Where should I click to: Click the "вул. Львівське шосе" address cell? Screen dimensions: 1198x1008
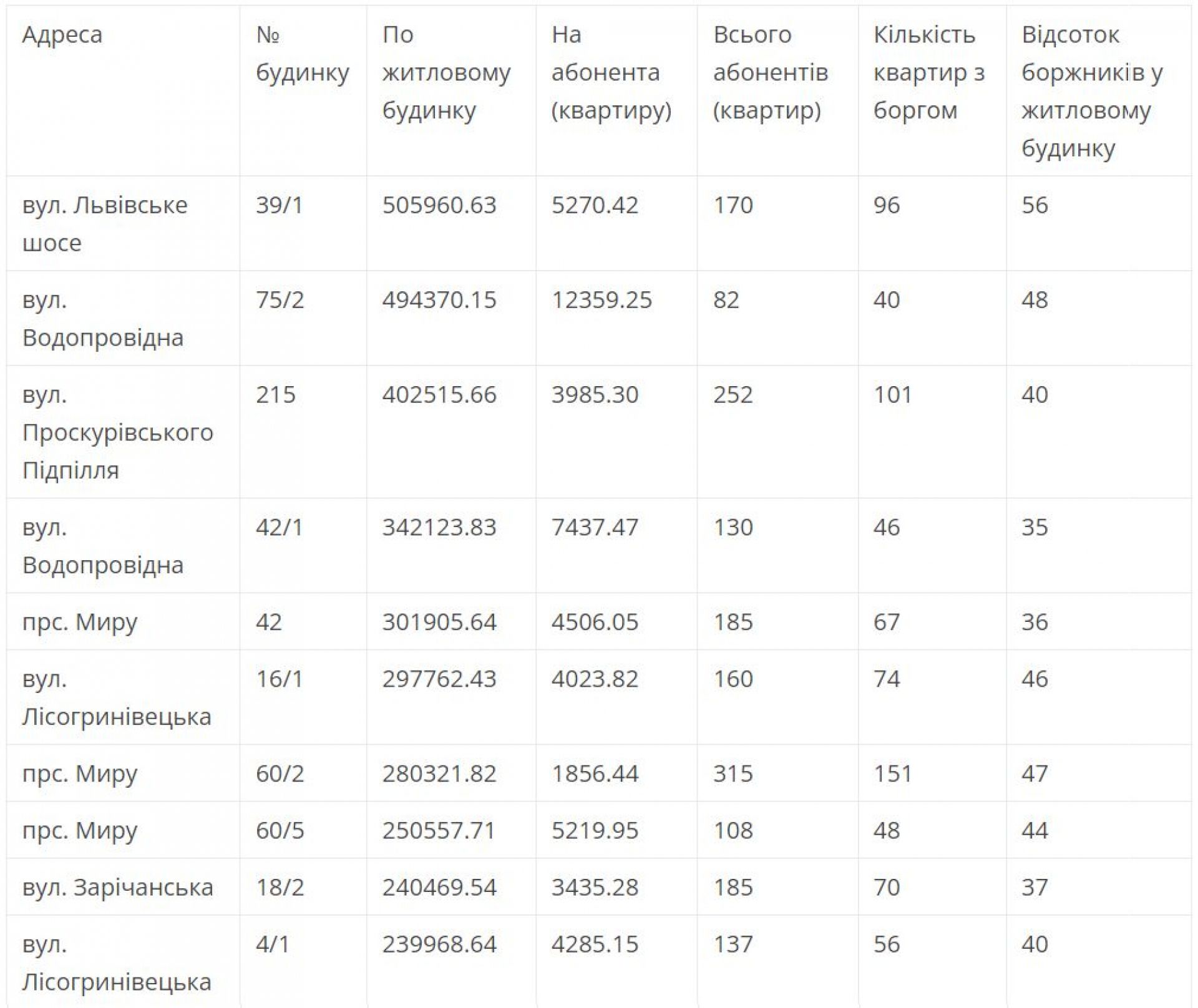105,223
